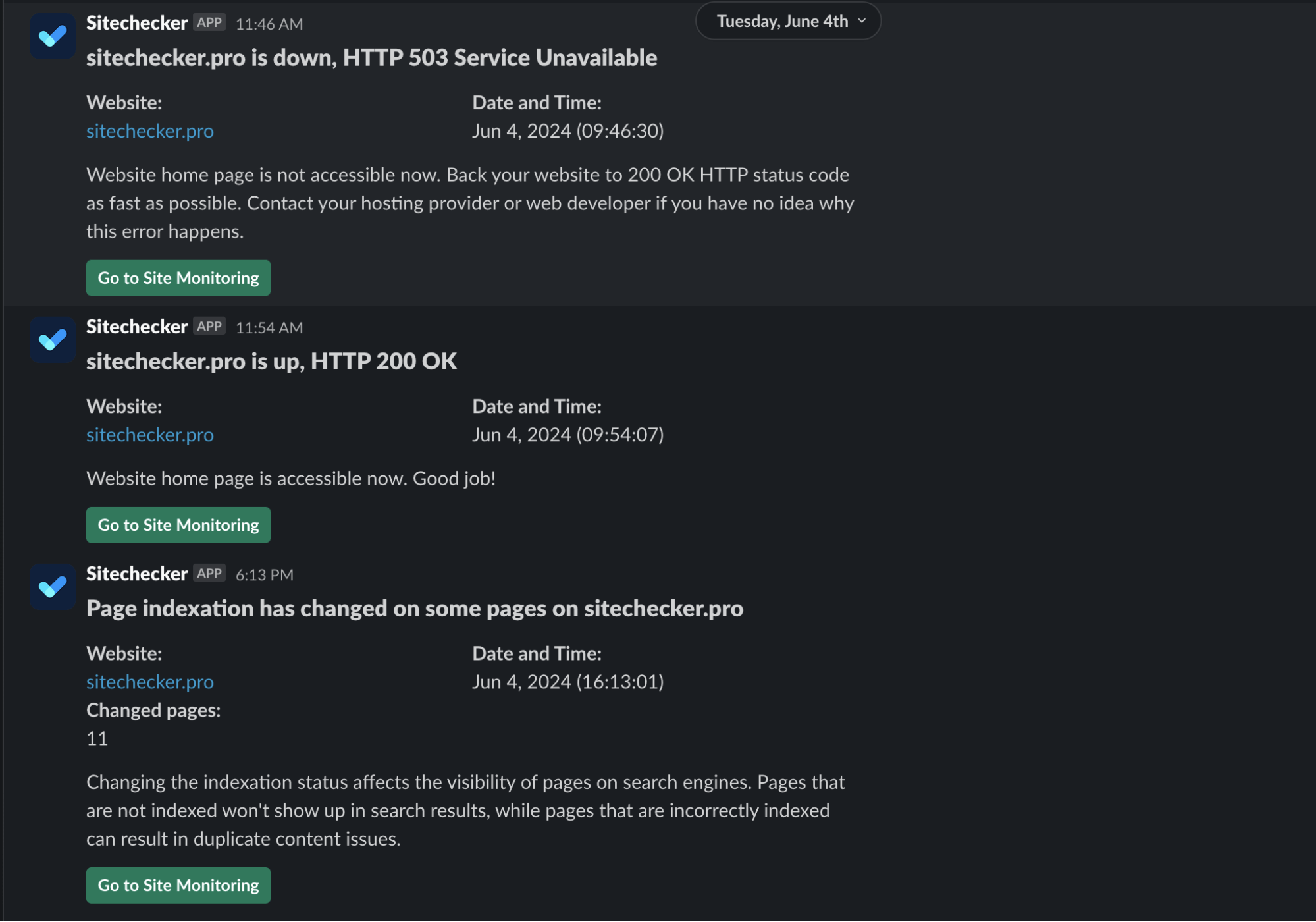Click the 6:13 PM message timestamp
Screen dimensions: 1316x922
(x=265, y=575)
